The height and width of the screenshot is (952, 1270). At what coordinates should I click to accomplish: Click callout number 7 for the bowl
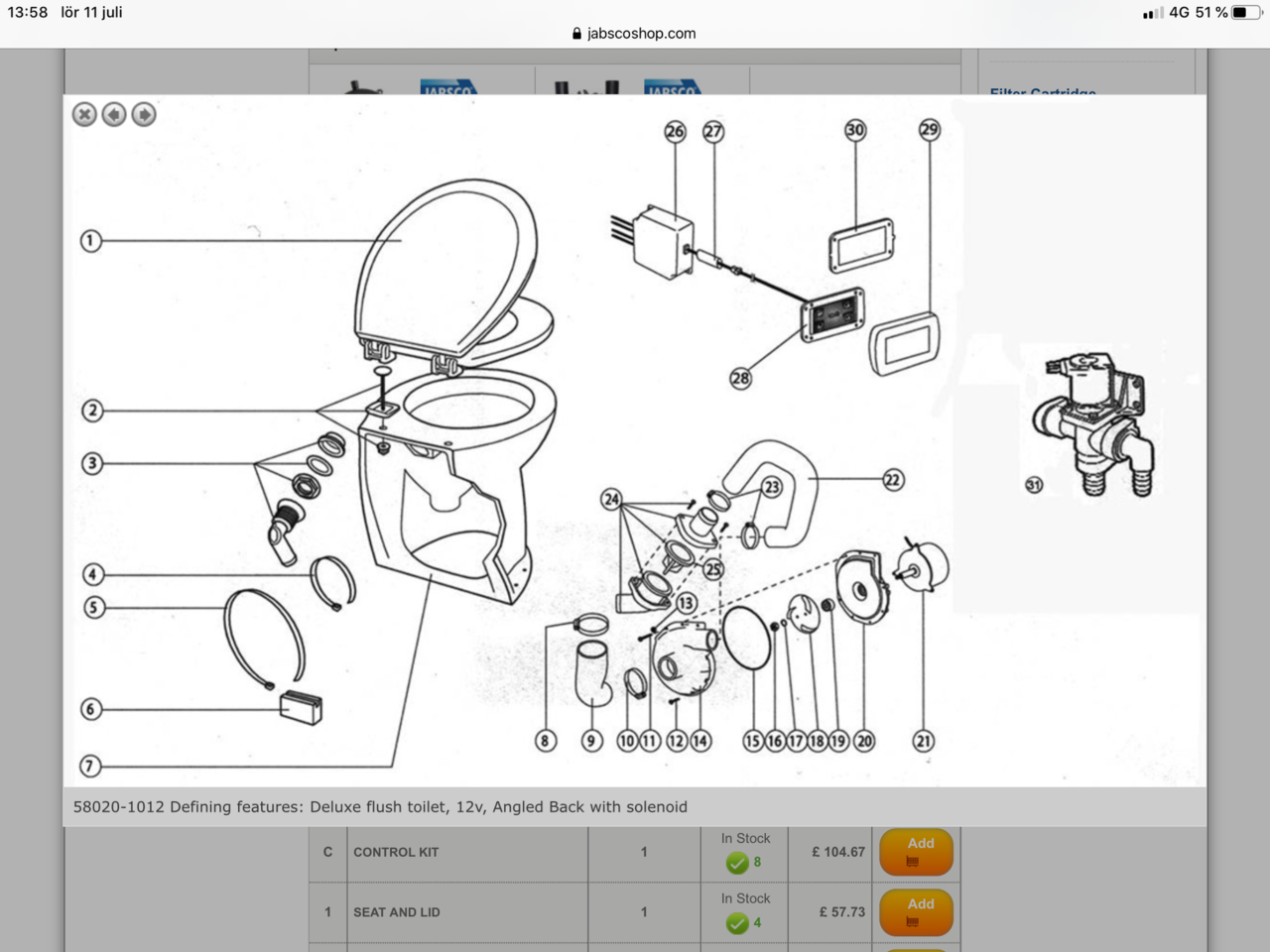click(90, 766)
